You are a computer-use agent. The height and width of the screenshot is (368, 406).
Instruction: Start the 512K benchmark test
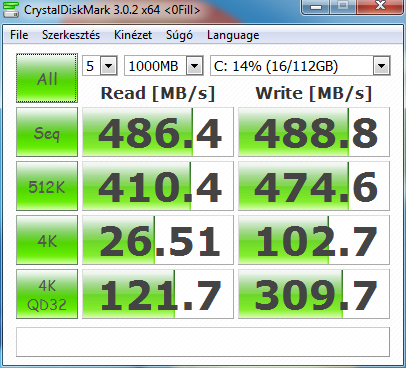click(47, 186)
